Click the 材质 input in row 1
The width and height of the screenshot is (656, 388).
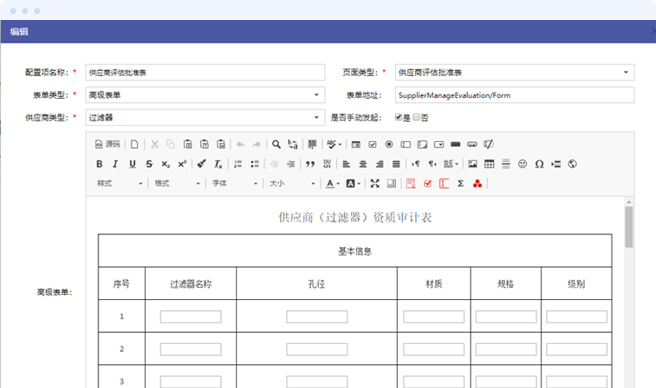[433, 316]
